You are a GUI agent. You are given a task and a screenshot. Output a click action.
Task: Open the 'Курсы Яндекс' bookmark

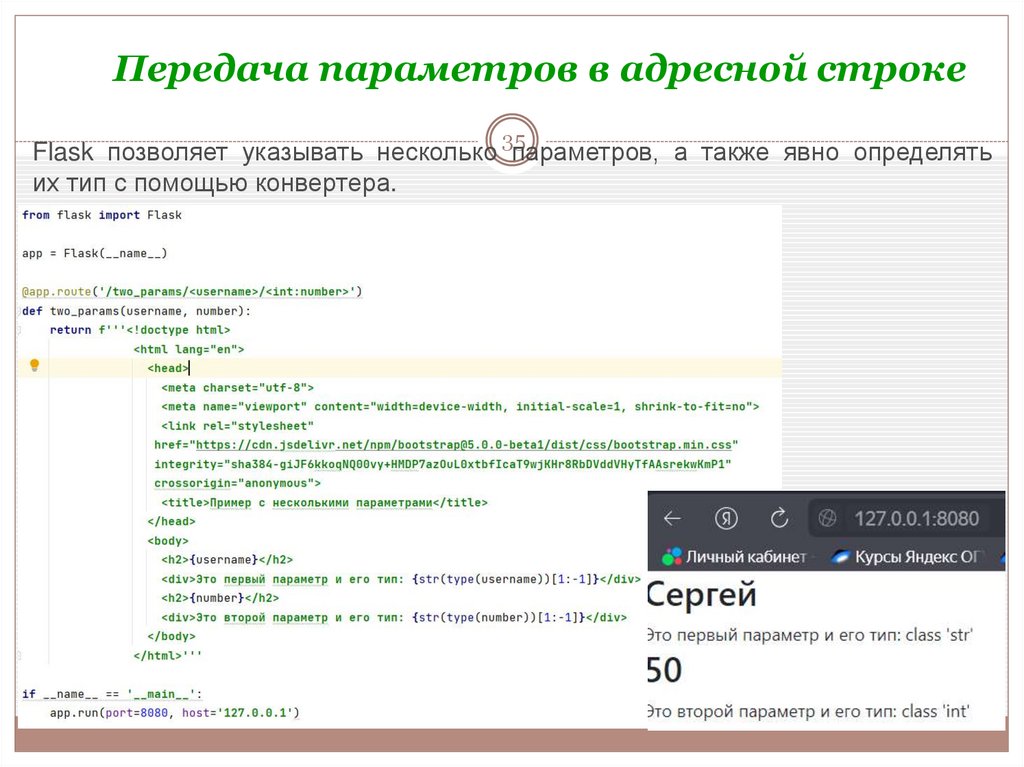(x=906, y=557)
